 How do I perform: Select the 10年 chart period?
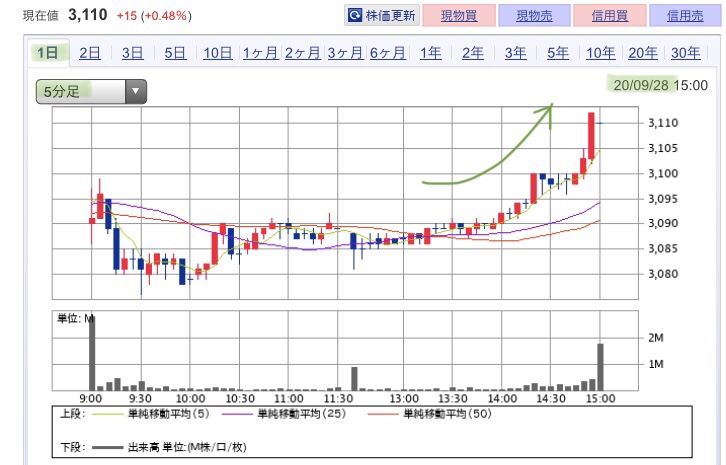(601, 53)
